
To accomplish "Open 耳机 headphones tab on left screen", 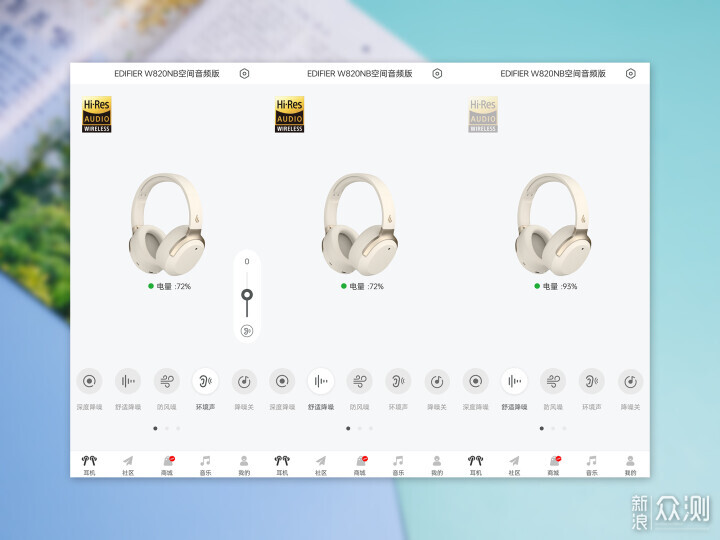I will [89, 465].
